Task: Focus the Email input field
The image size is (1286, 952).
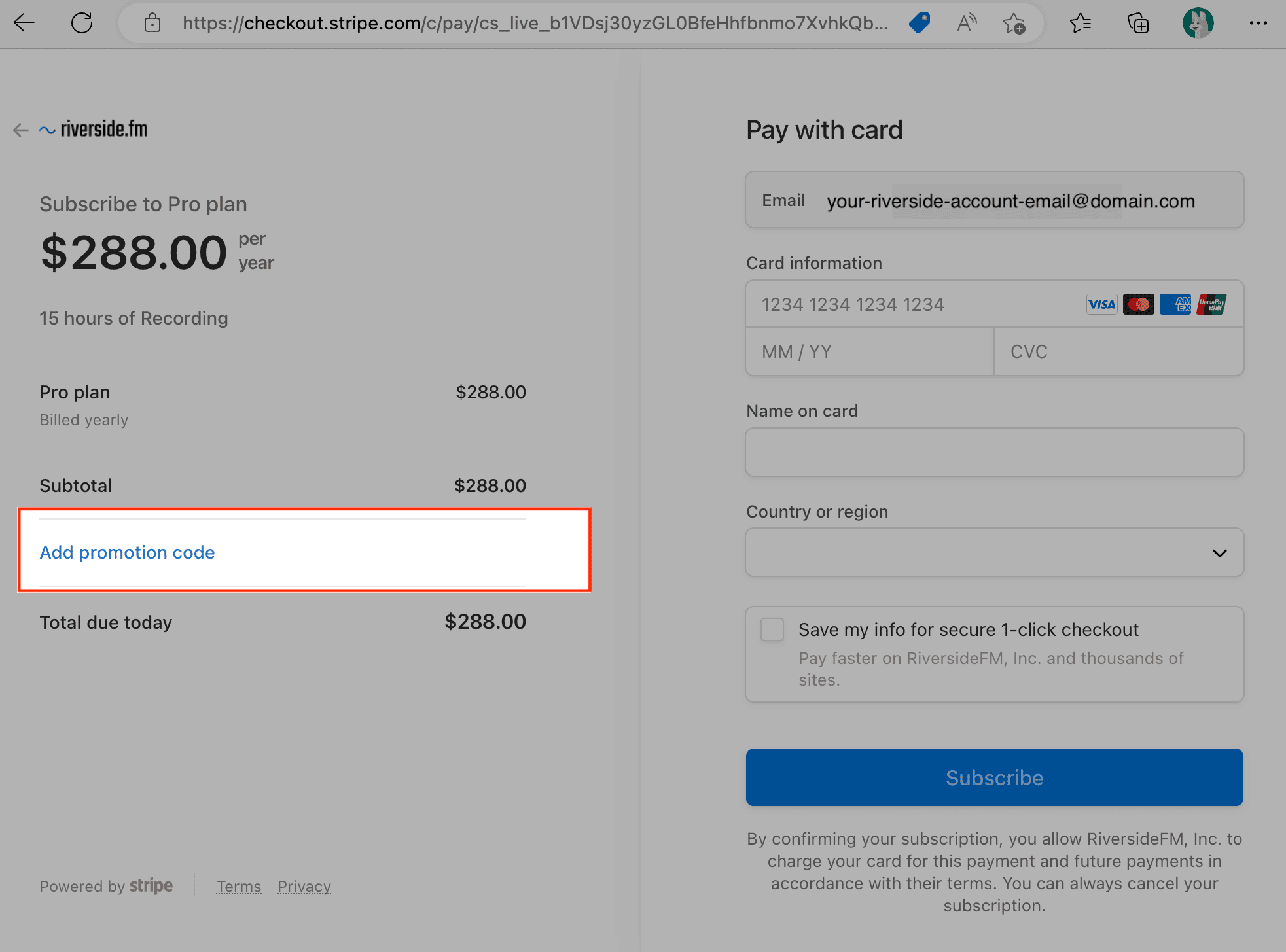Action: coord(995,200)
